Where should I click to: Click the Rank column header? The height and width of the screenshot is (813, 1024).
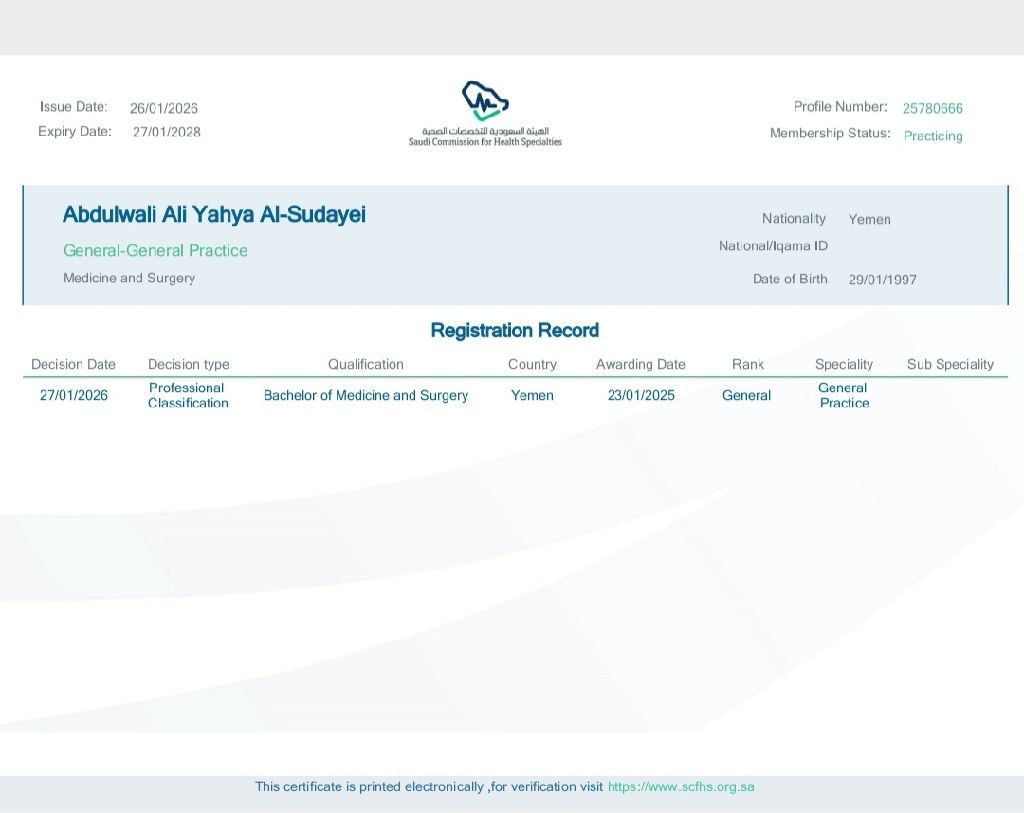(x=747, y=365)
